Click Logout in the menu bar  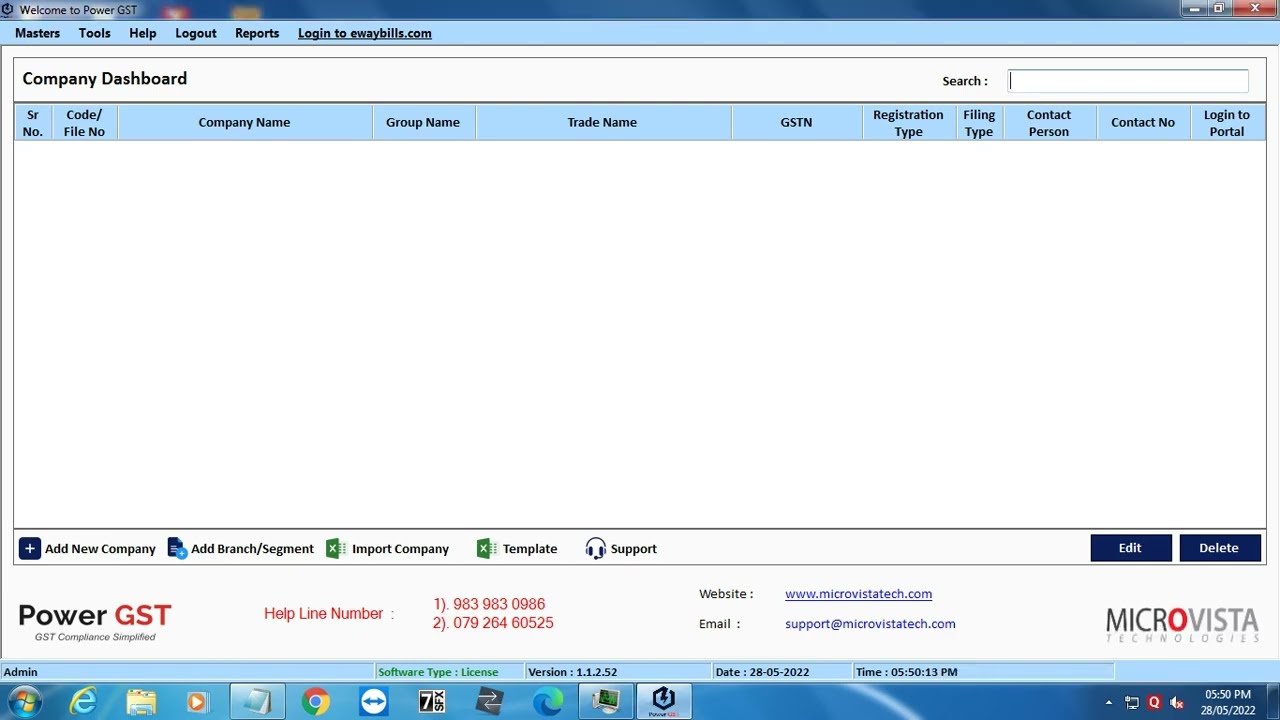(196, 33)
